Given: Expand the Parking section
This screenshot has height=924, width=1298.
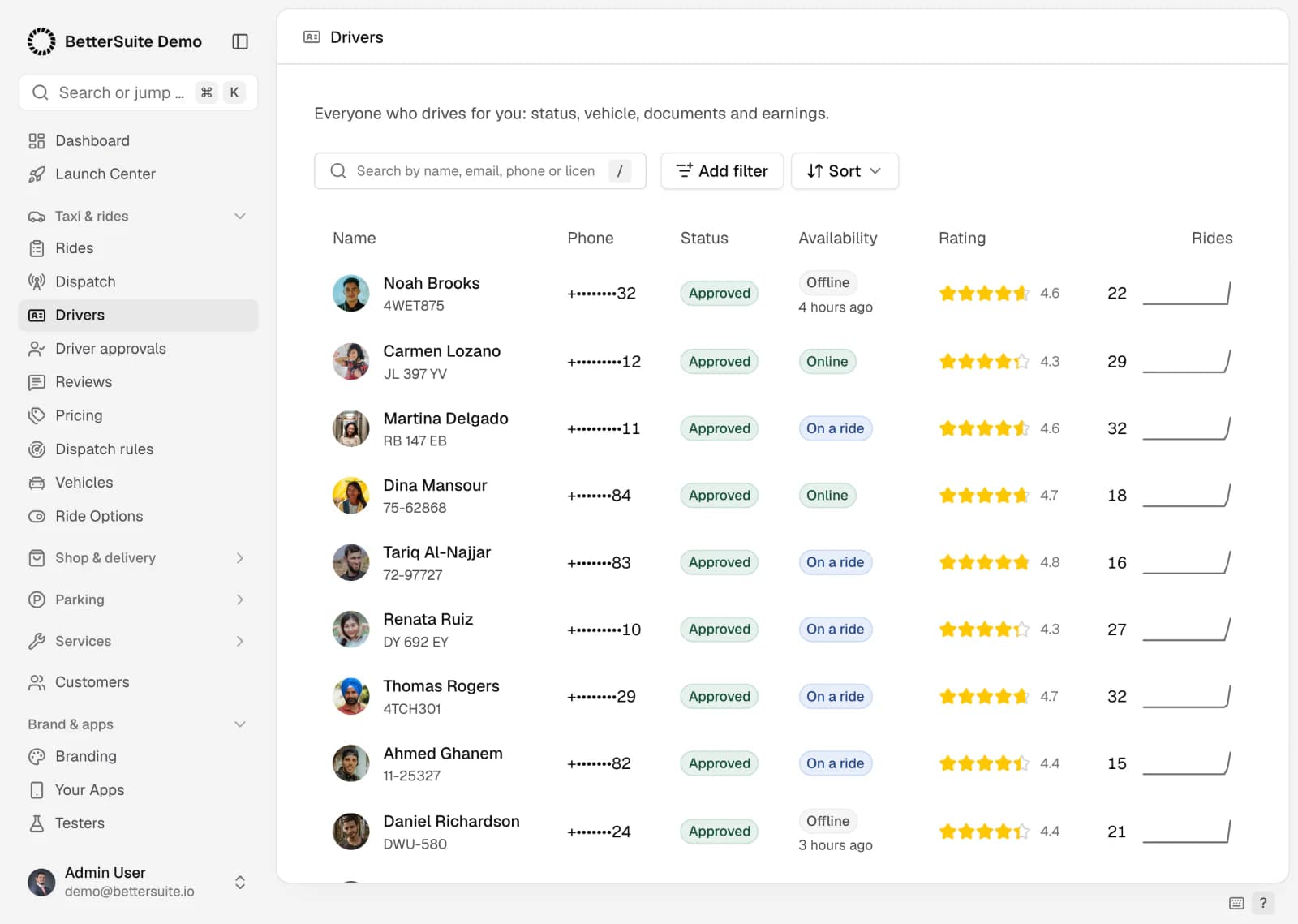Looking at the screenshot, I should (240, 600).
